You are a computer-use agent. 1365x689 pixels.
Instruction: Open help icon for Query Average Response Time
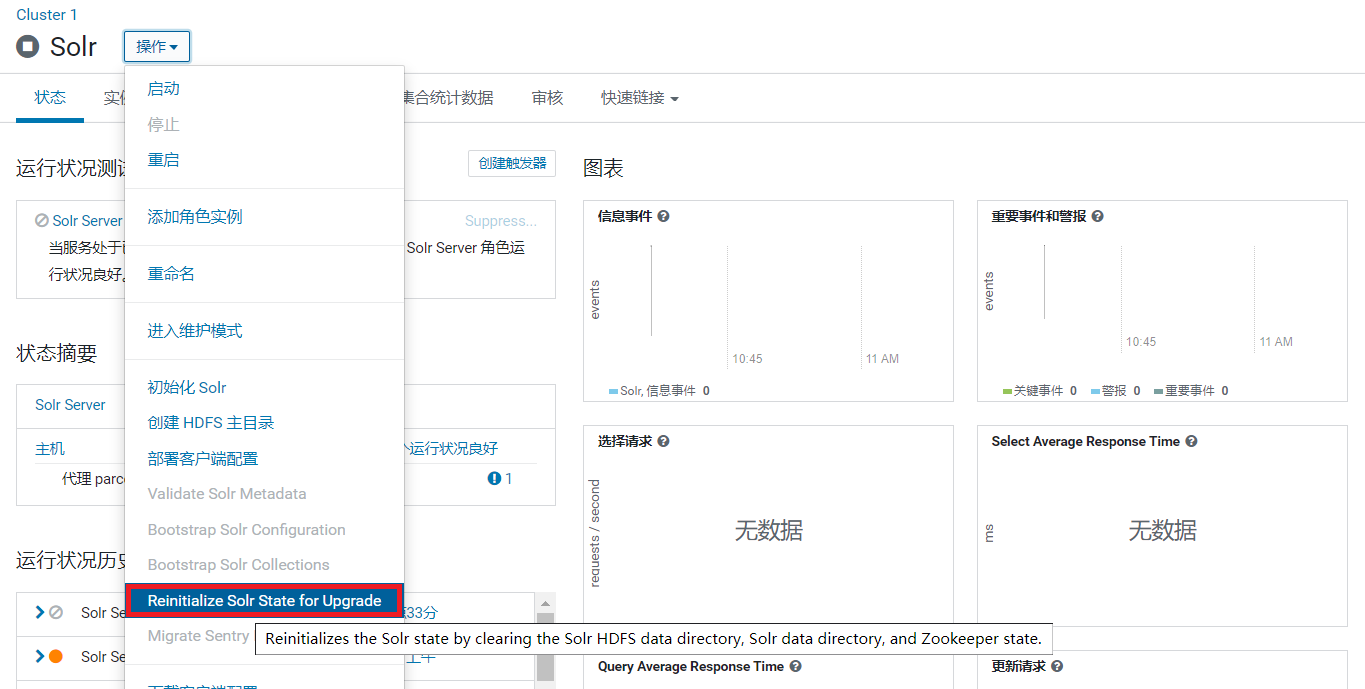(x=795, y=666)
